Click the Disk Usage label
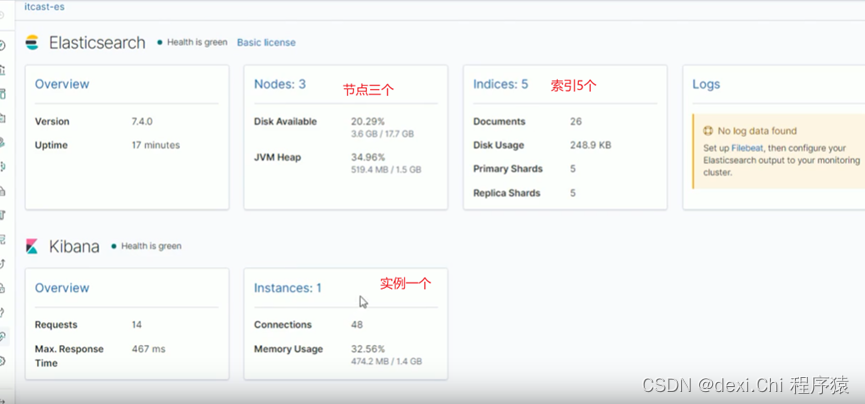 point(499,145)
